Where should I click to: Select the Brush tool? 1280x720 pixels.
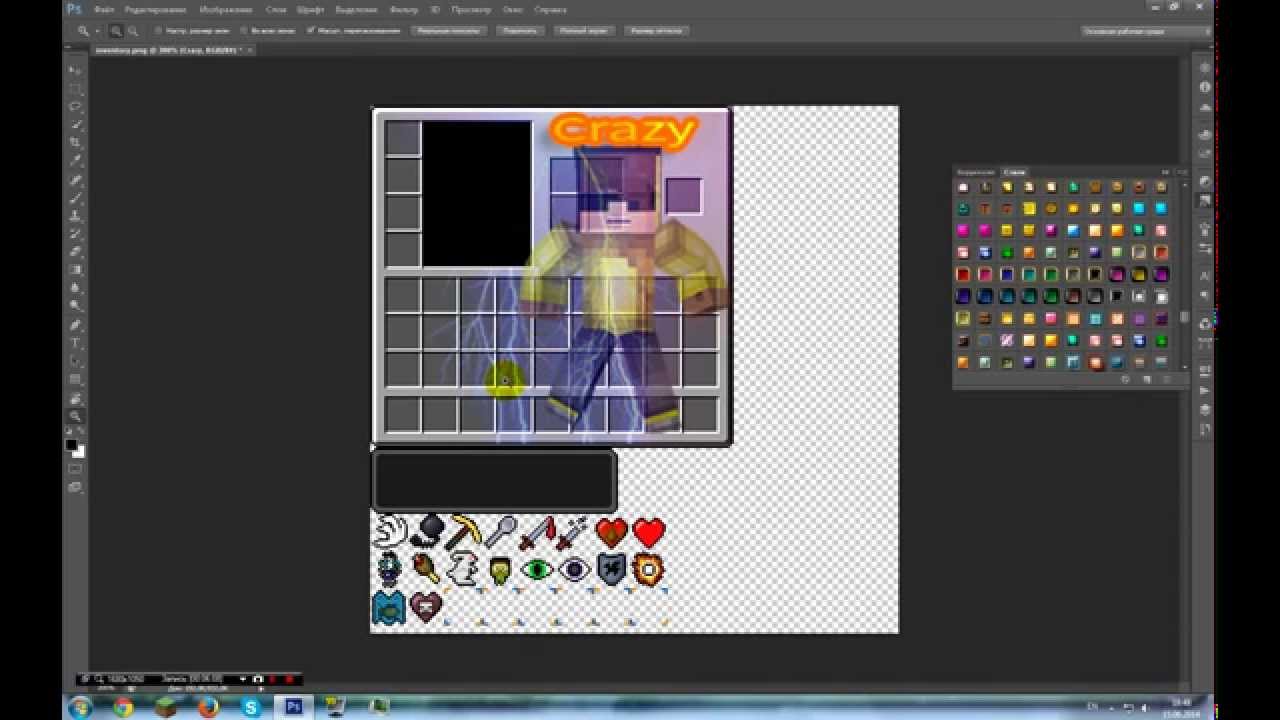[x=75, y=198]
